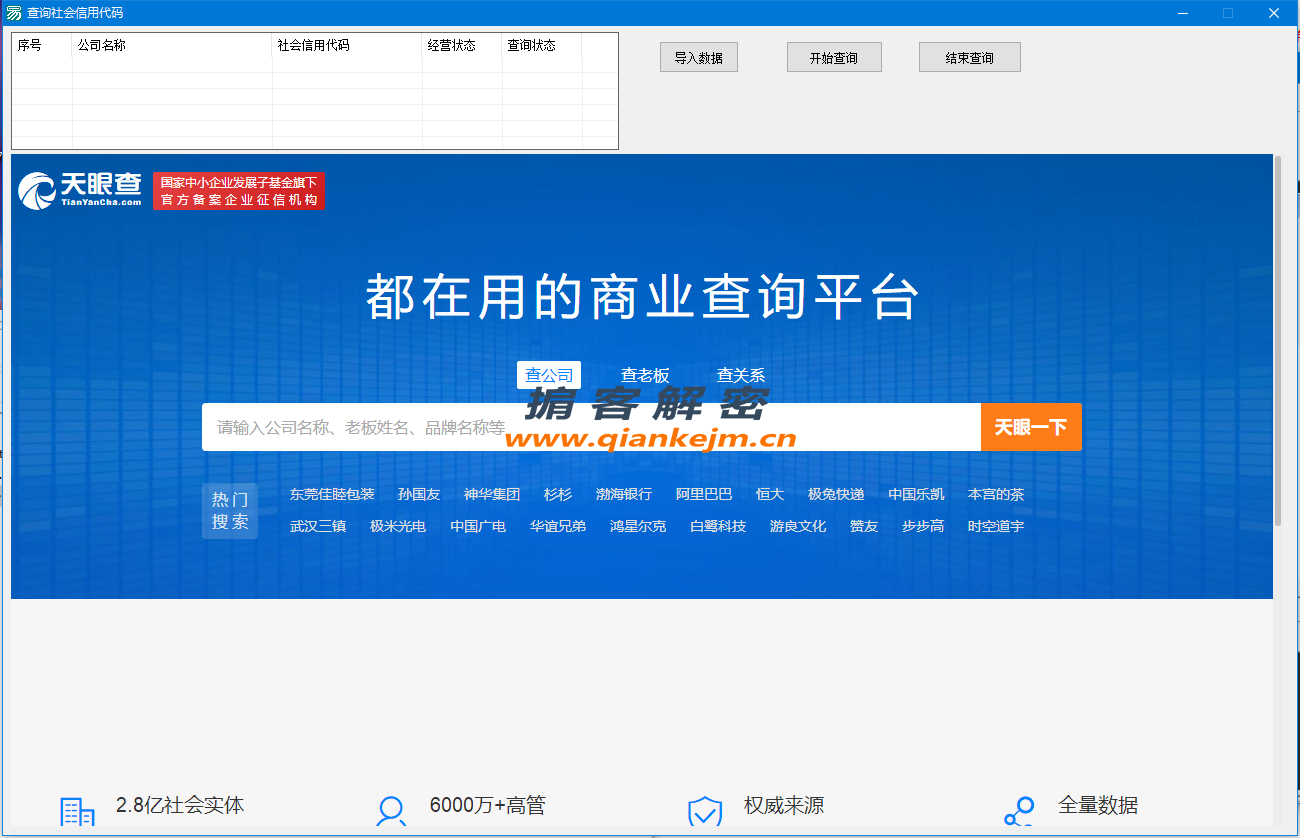Open hot search 中国广电
The image size is (1300, 838).
click(478, 526)
